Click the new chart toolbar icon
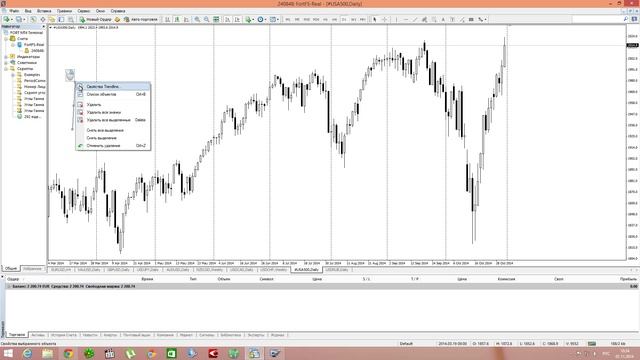Screen dimensions: 640x360 [7, 19]
